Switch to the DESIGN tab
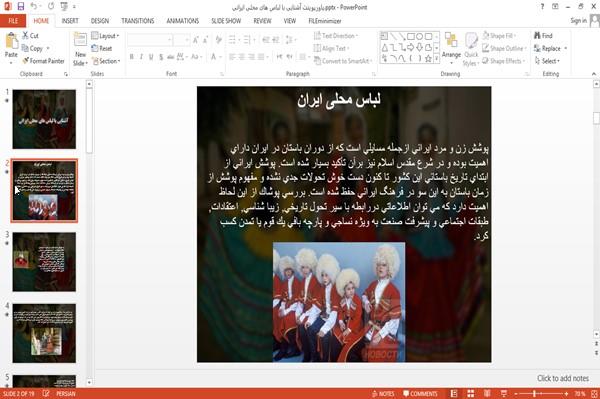This screenshot has height=399, width=600. pyautogui.click(x=100, y=21)
